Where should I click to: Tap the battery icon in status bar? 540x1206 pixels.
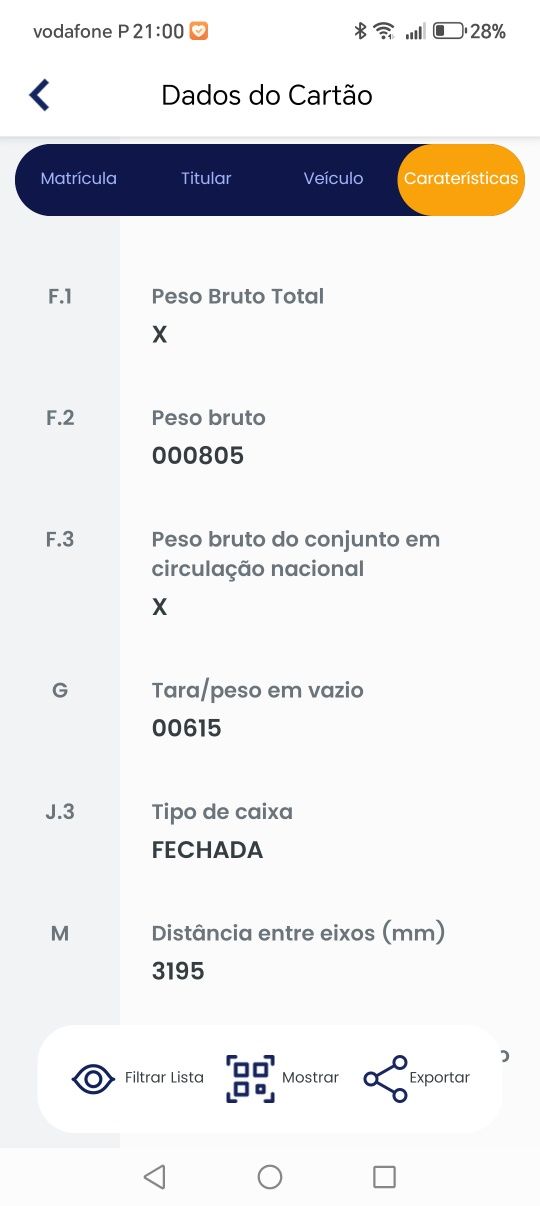click(449, 31)
